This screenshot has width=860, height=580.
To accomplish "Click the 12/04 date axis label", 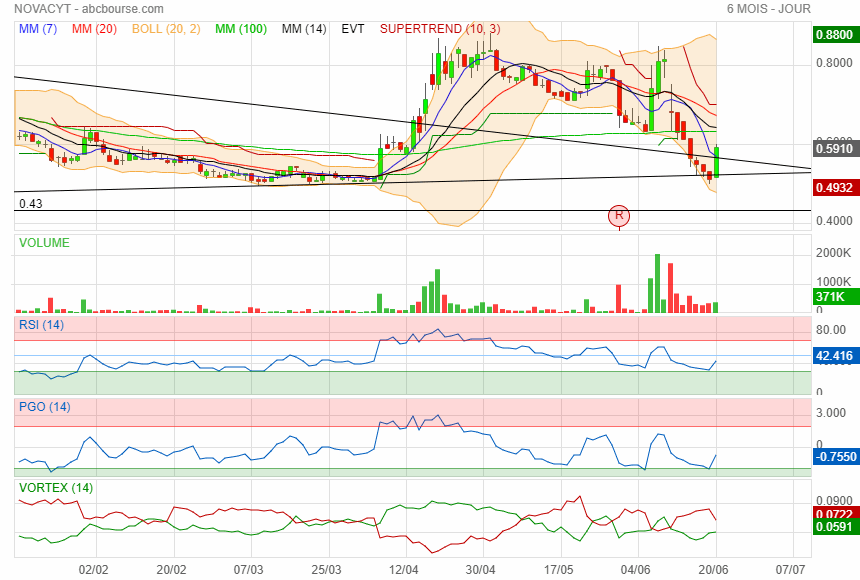I will [404, 570].
